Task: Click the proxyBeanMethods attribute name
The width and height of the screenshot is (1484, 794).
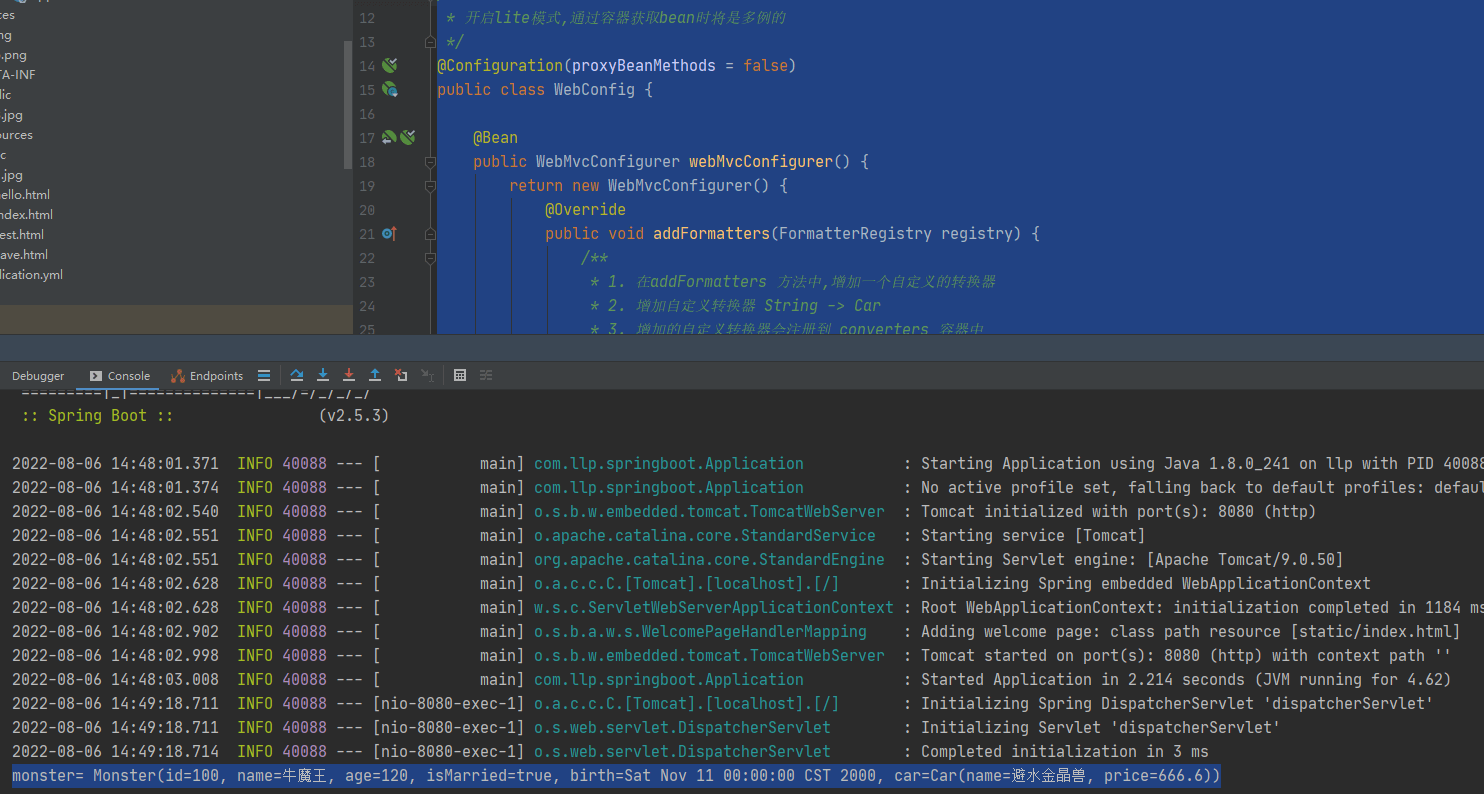Action: coord(644,66)
